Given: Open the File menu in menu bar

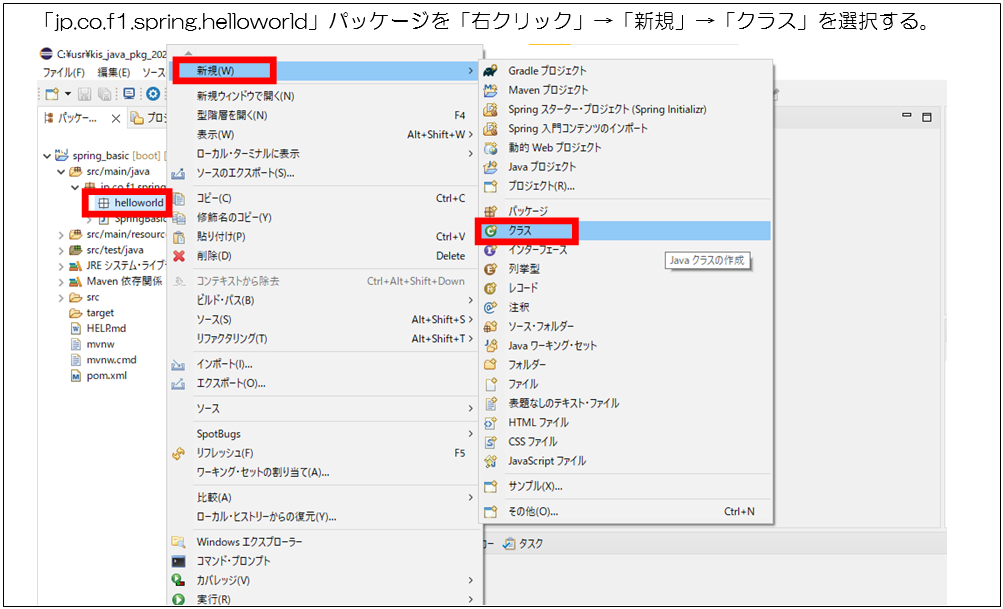Looking at the screenshot, I should tap(63, 73).
